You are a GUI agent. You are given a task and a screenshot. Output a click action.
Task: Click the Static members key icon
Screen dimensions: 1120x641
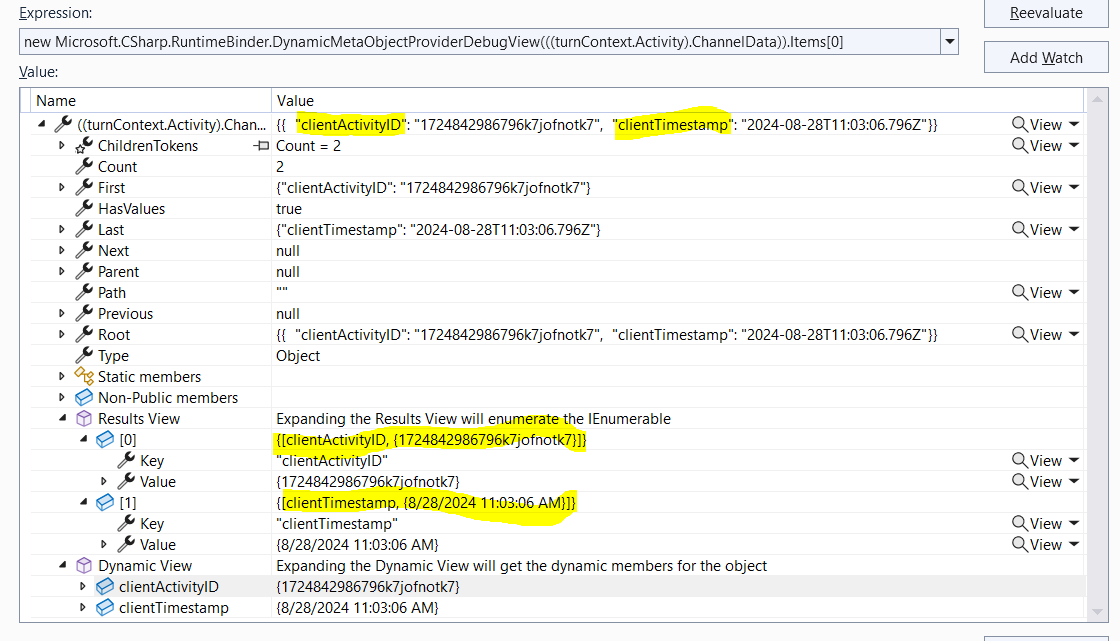(83, 376)
